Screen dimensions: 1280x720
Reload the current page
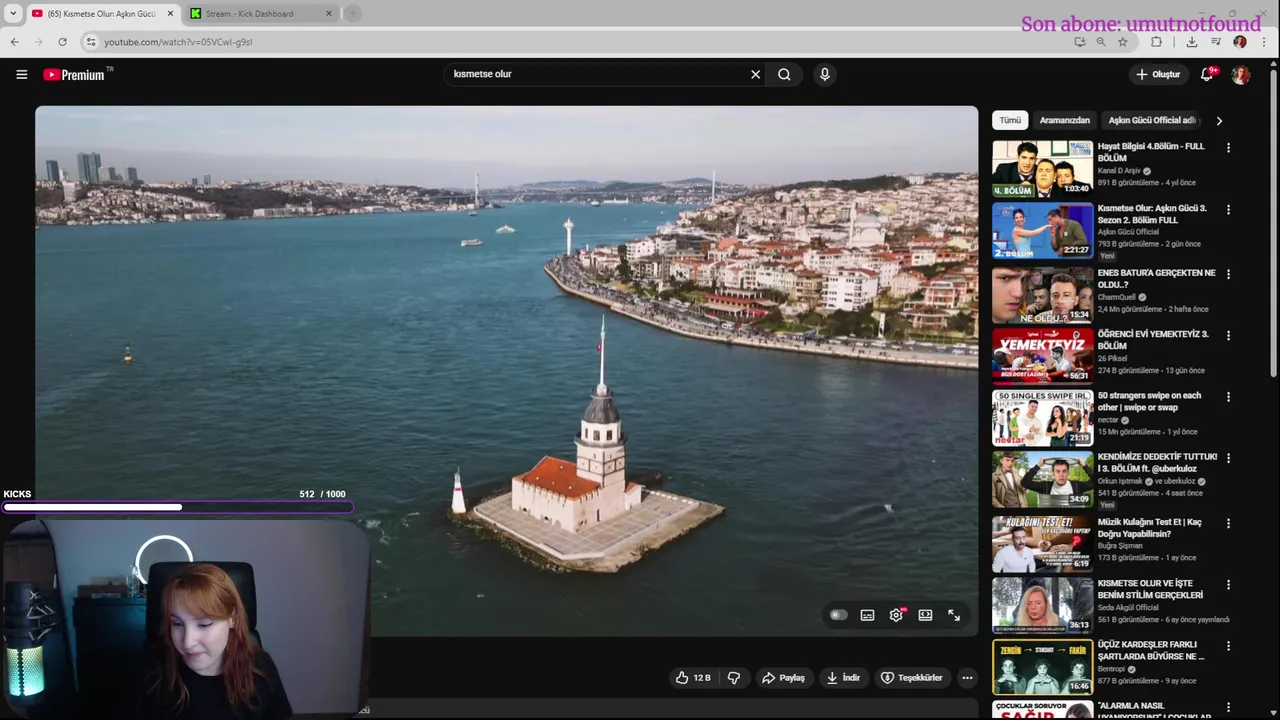click(x=62, y=42)
